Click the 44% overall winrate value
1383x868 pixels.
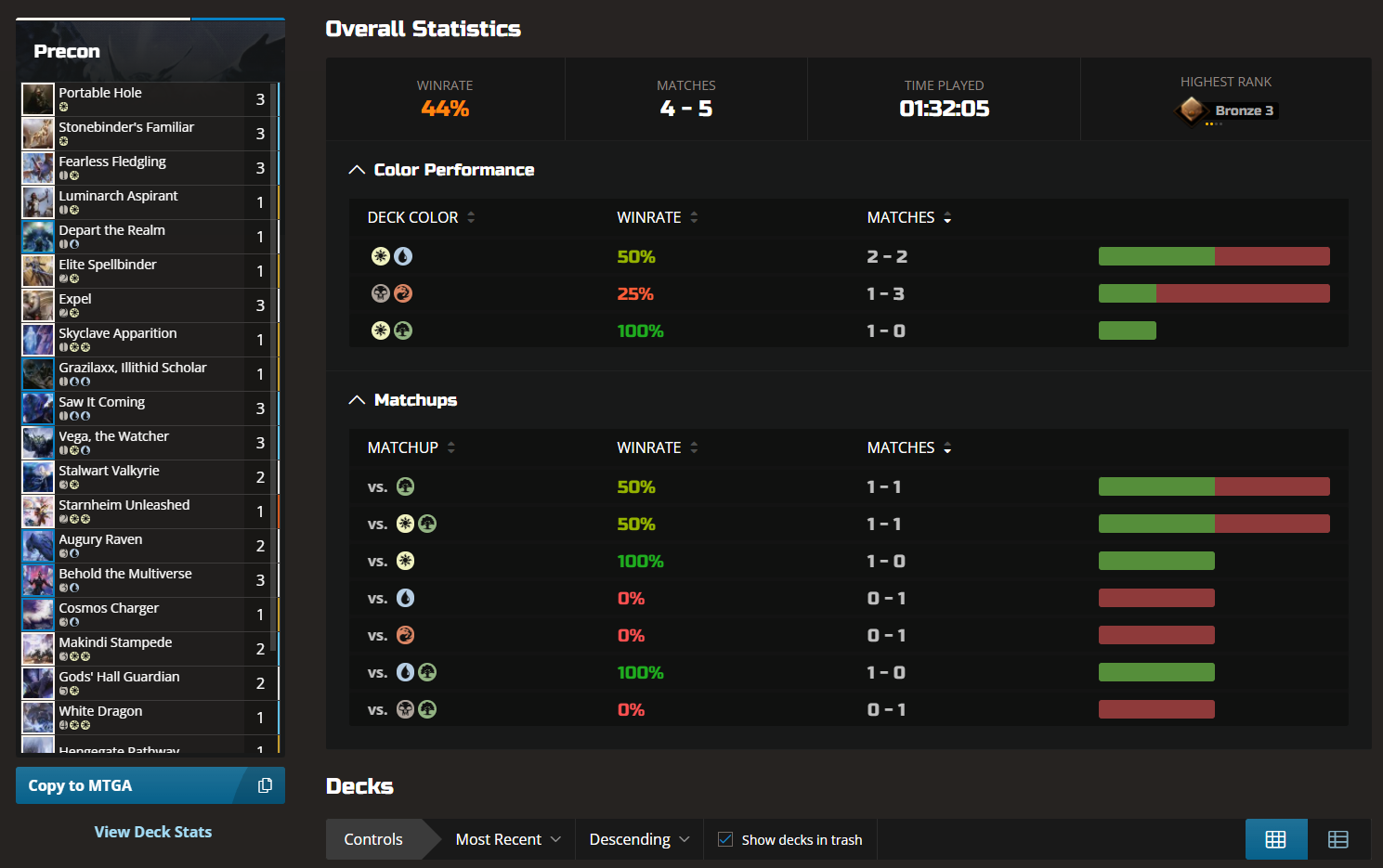[445, 109]
